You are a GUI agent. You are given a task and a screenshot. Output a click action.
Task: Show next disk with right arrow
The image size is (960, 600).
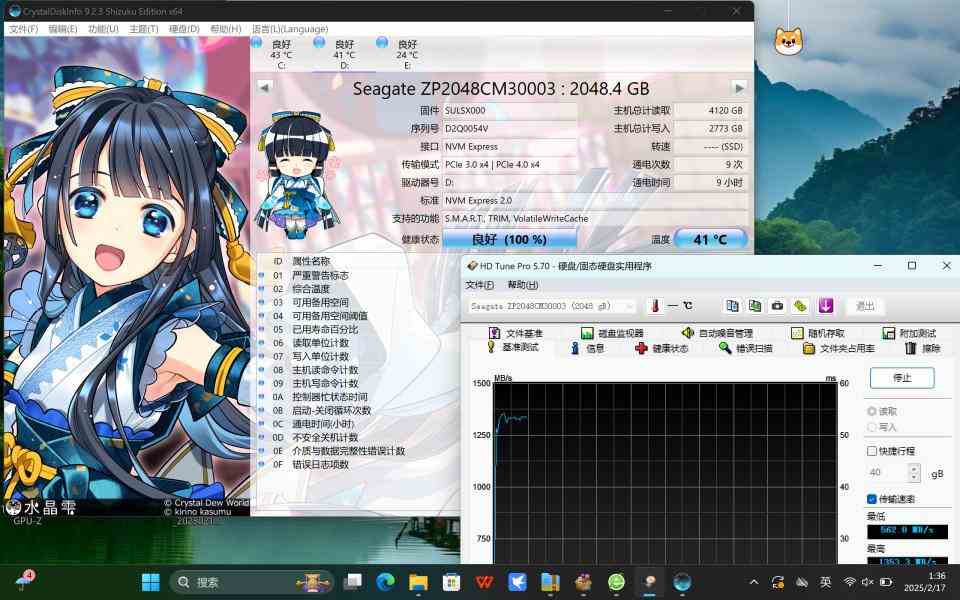tap(739, 88)
